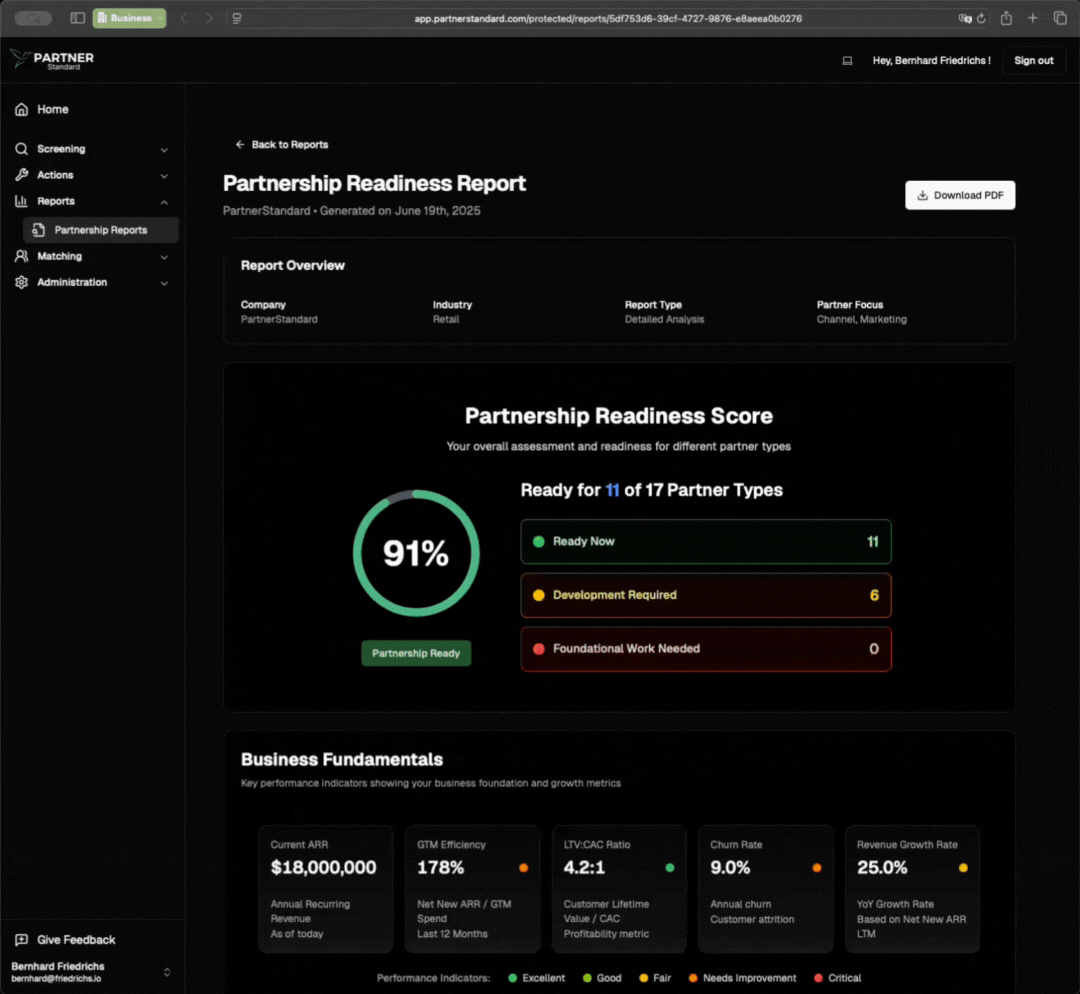Open a new tab with plus icon
Viewport: 1080px width, 994px height.
1033,18
